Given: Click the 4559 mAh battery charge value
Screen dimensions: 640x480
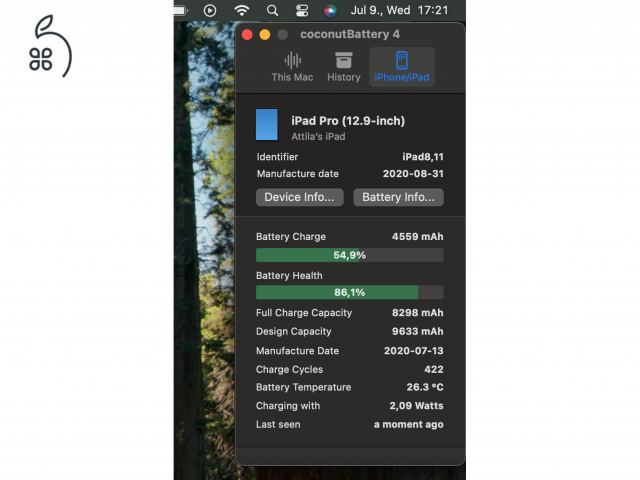Looking at the screenshot, I should point(418,237).
